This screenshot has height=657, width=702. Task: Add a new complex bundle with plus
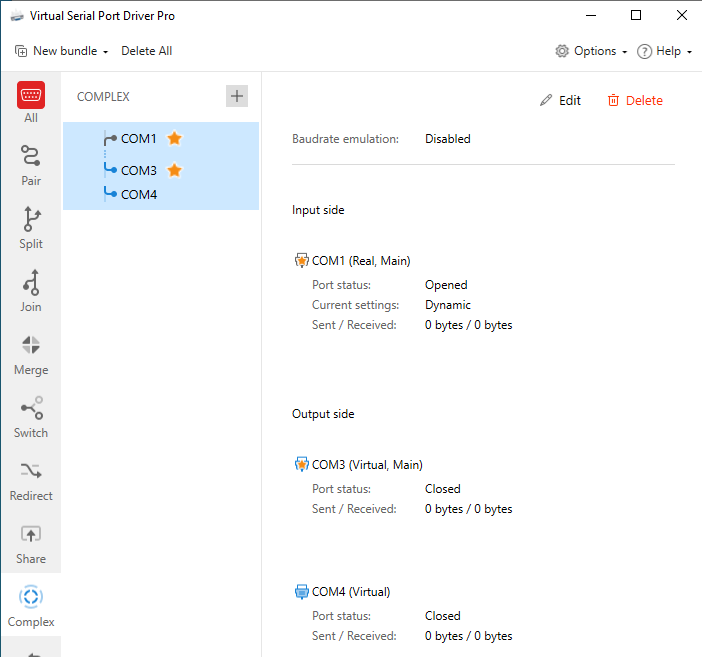236,96
